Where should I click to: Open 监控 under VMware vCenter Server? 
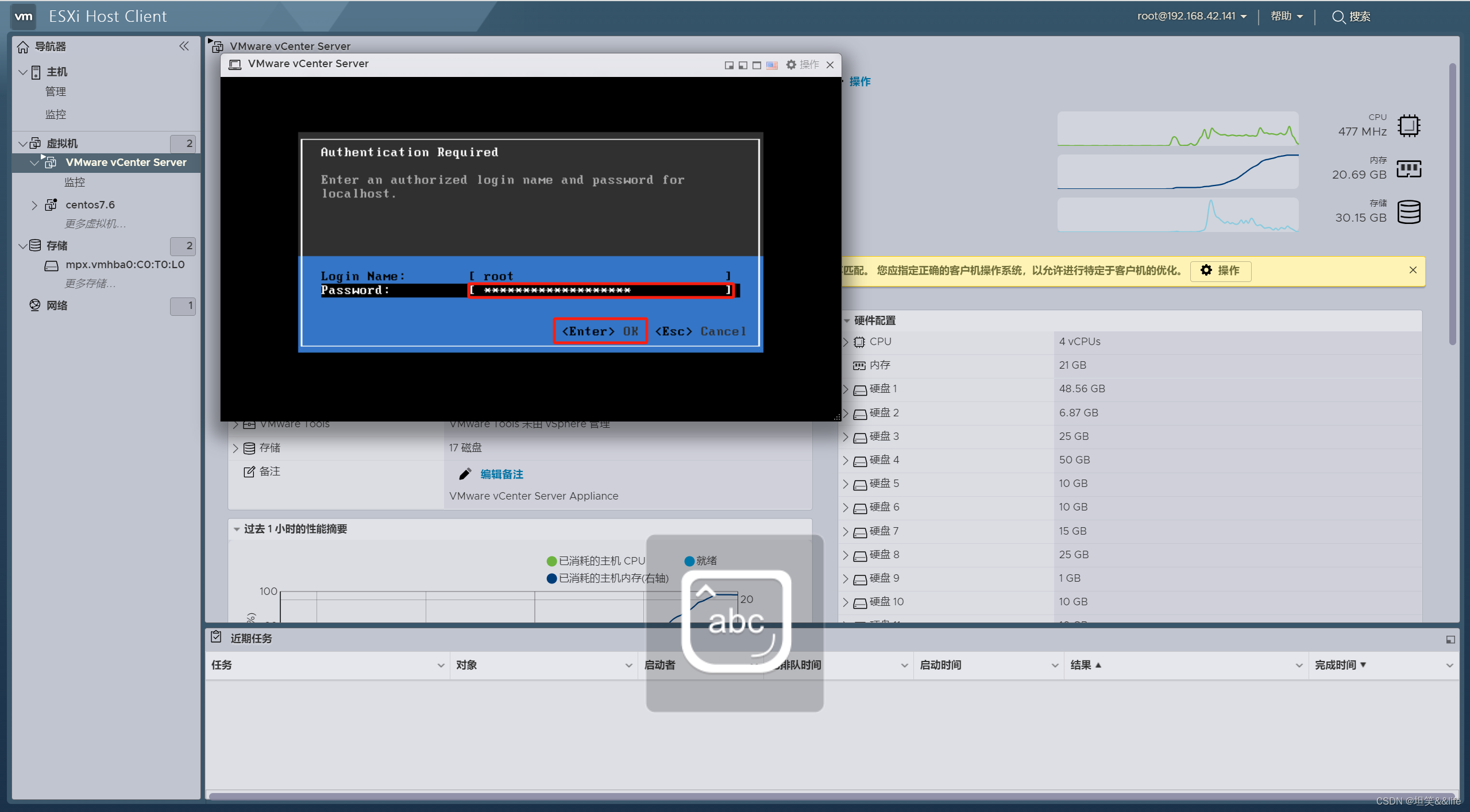[75, 182]
